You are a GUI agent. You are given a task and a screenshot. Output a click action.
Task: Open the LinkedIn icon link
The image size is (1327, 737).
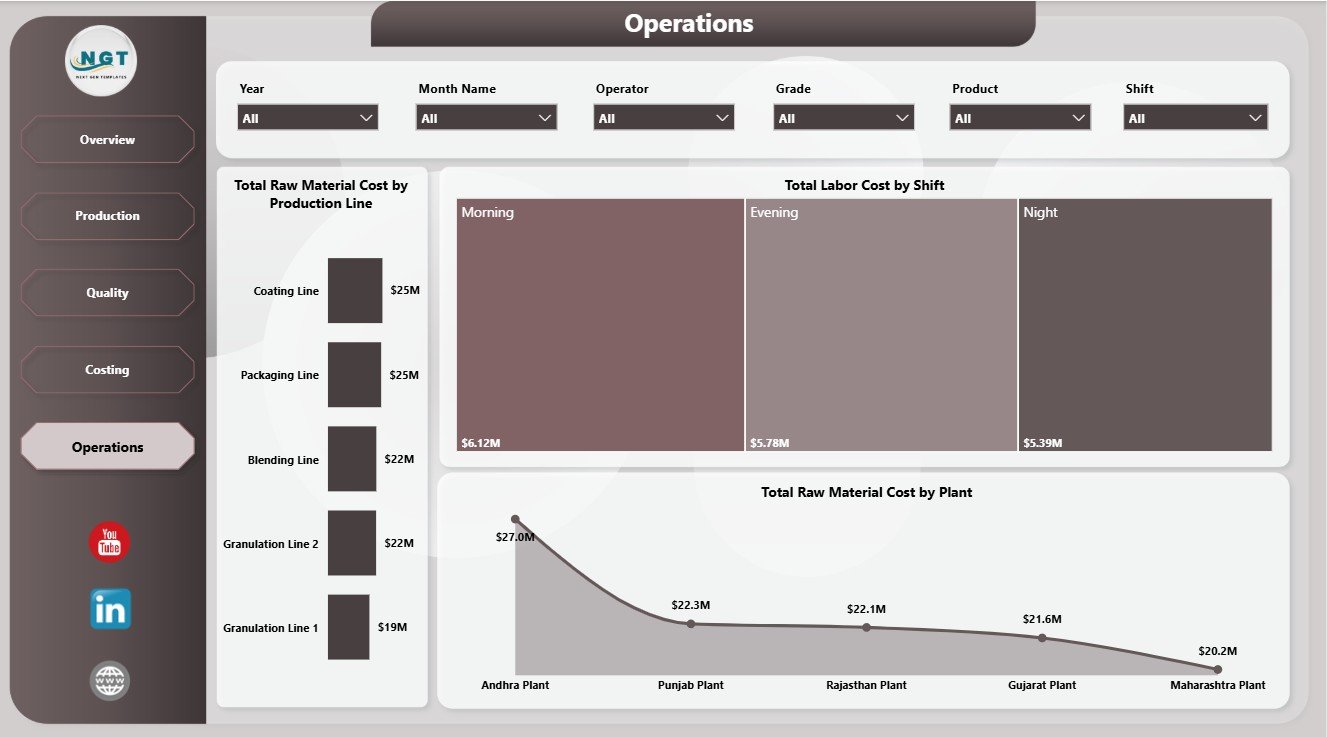tap(110, 609)
